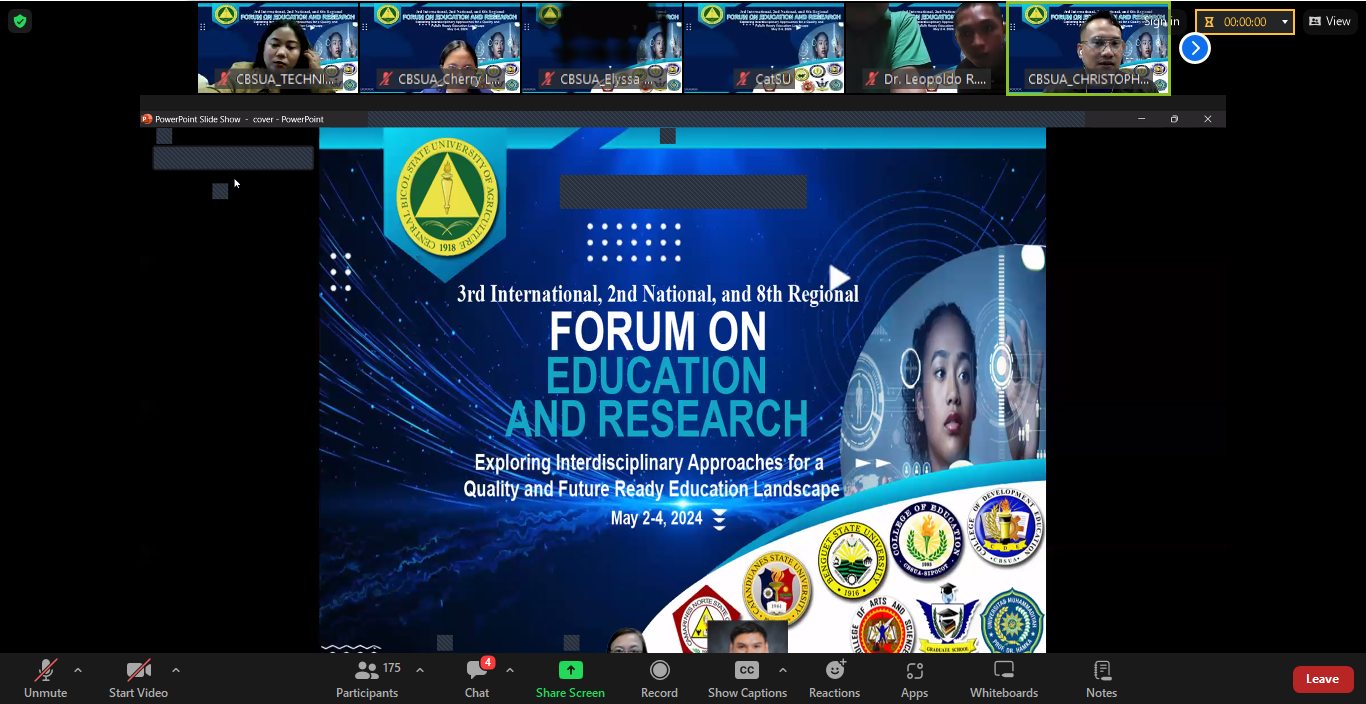Turn on Show Captions

pos(747,679)
